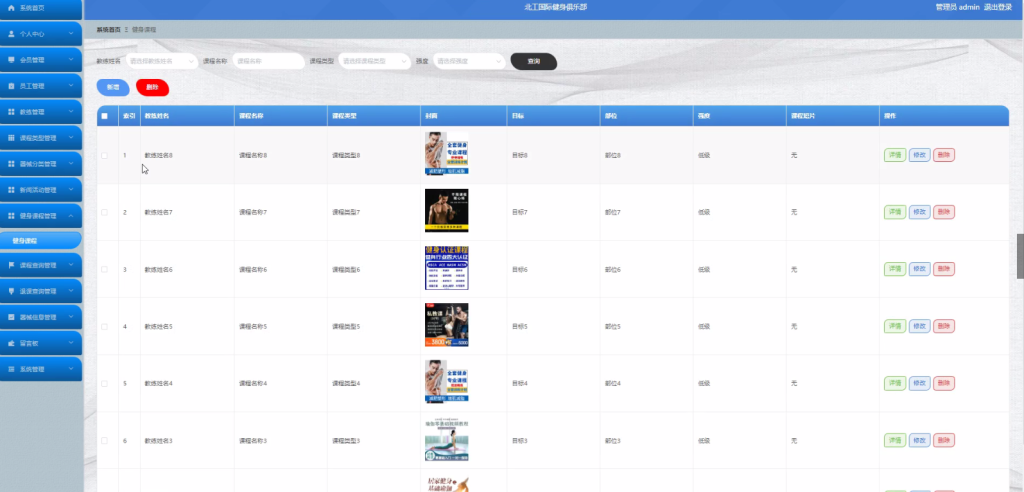Click the 员工管理 sidebar icon
1024x492 pixels.
click(11, 86)
